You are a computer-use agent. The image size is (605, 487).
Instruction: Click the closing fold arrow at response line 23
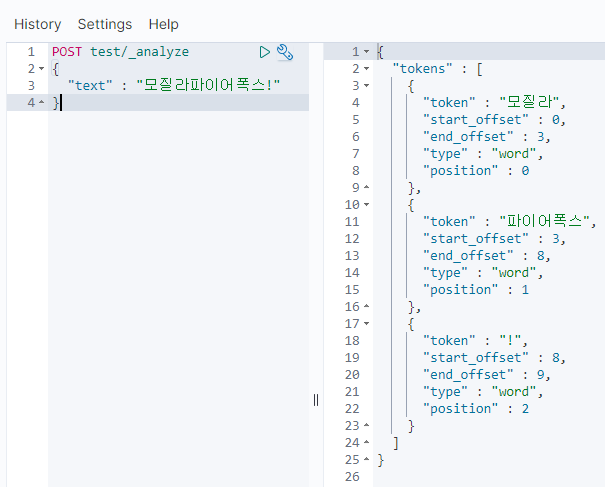pyautogui.click(x=366, y=425)
